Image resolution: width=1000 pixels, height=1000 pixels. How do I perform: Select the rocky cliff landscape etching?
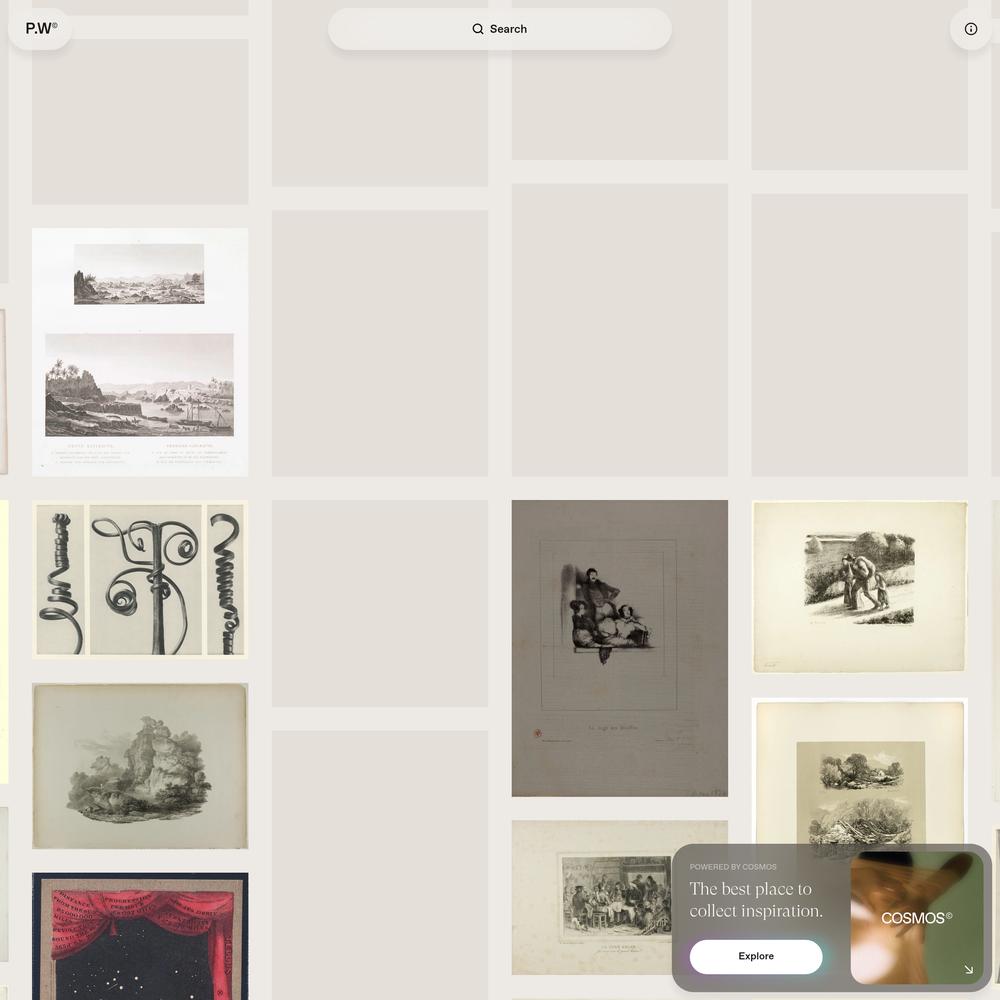[x=140, y=766]
